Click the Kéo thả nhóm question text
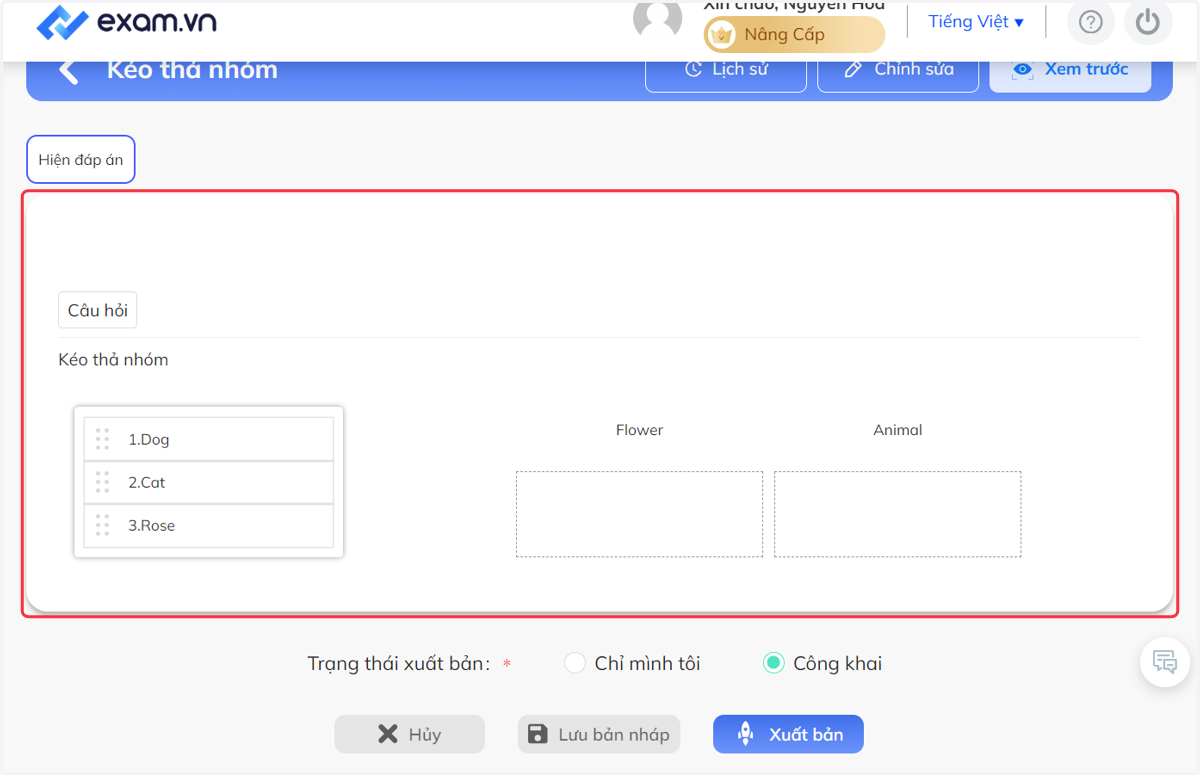 coord(114,360)
